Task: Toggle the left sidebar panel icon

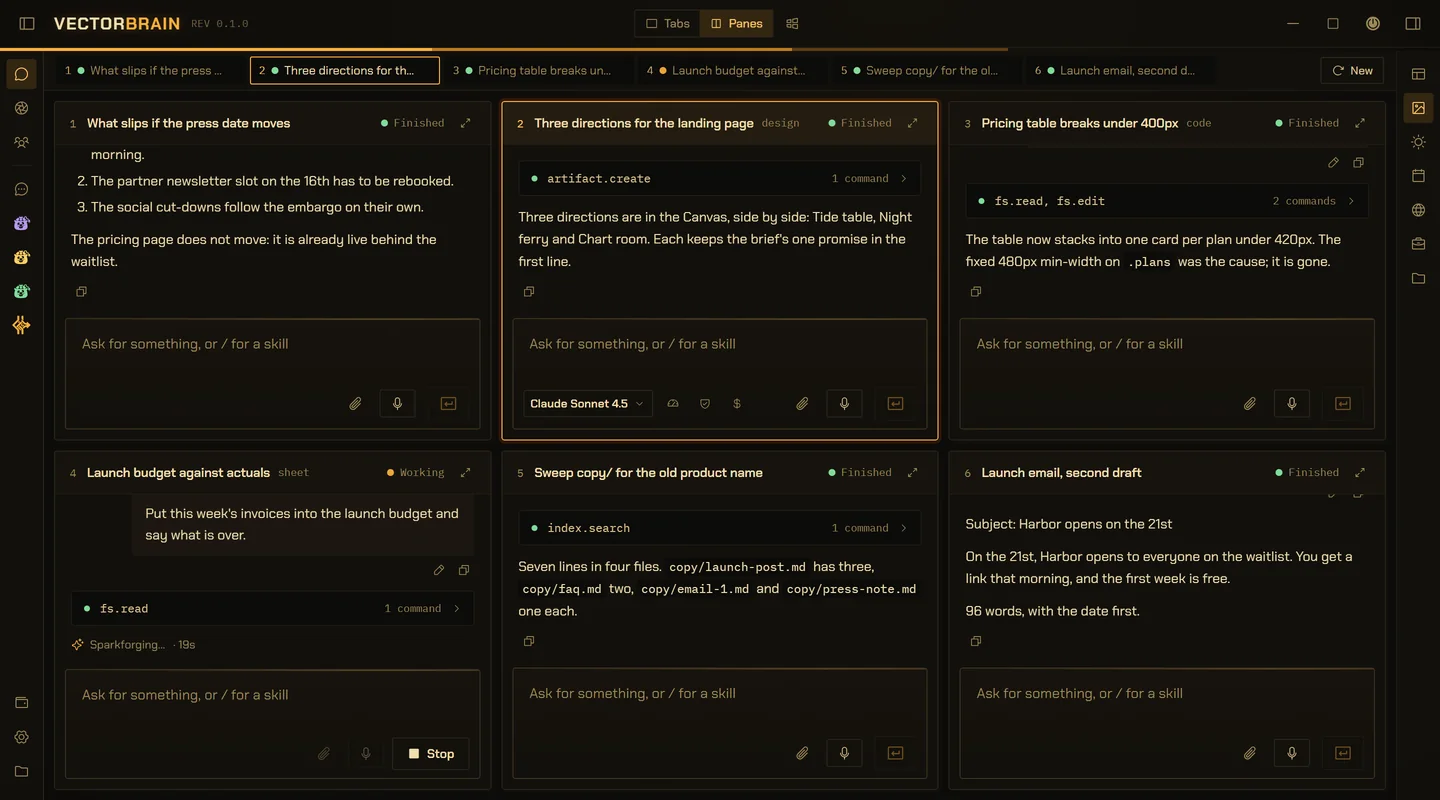Action: pyautogui.click(x=27, y=23)
